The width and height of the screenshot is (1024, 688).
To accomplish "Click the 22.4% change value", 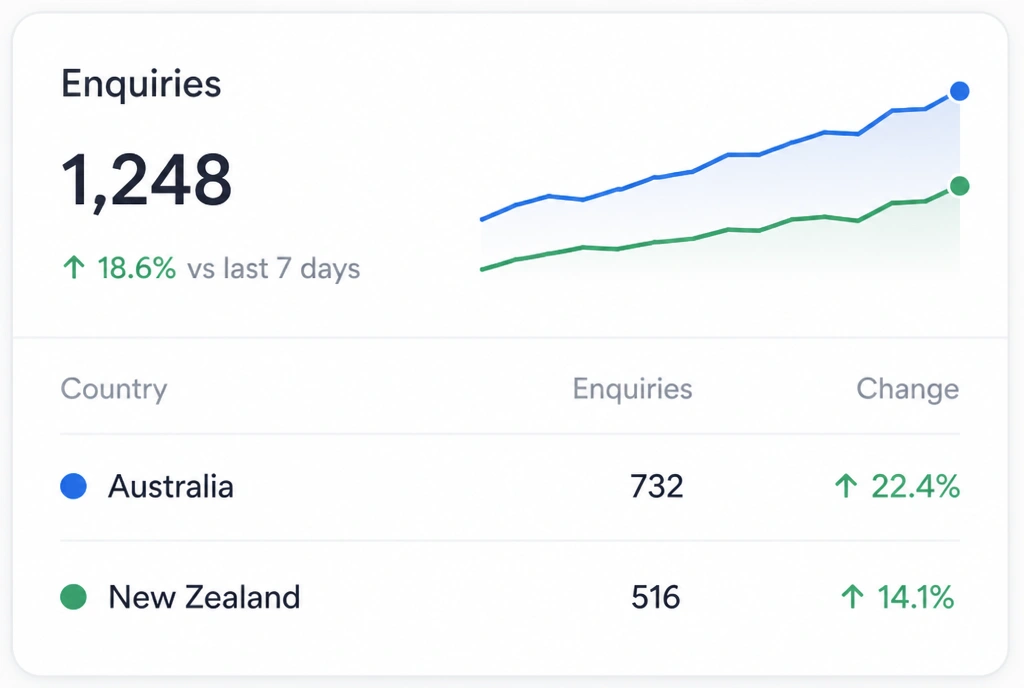I will coord(916,486).
